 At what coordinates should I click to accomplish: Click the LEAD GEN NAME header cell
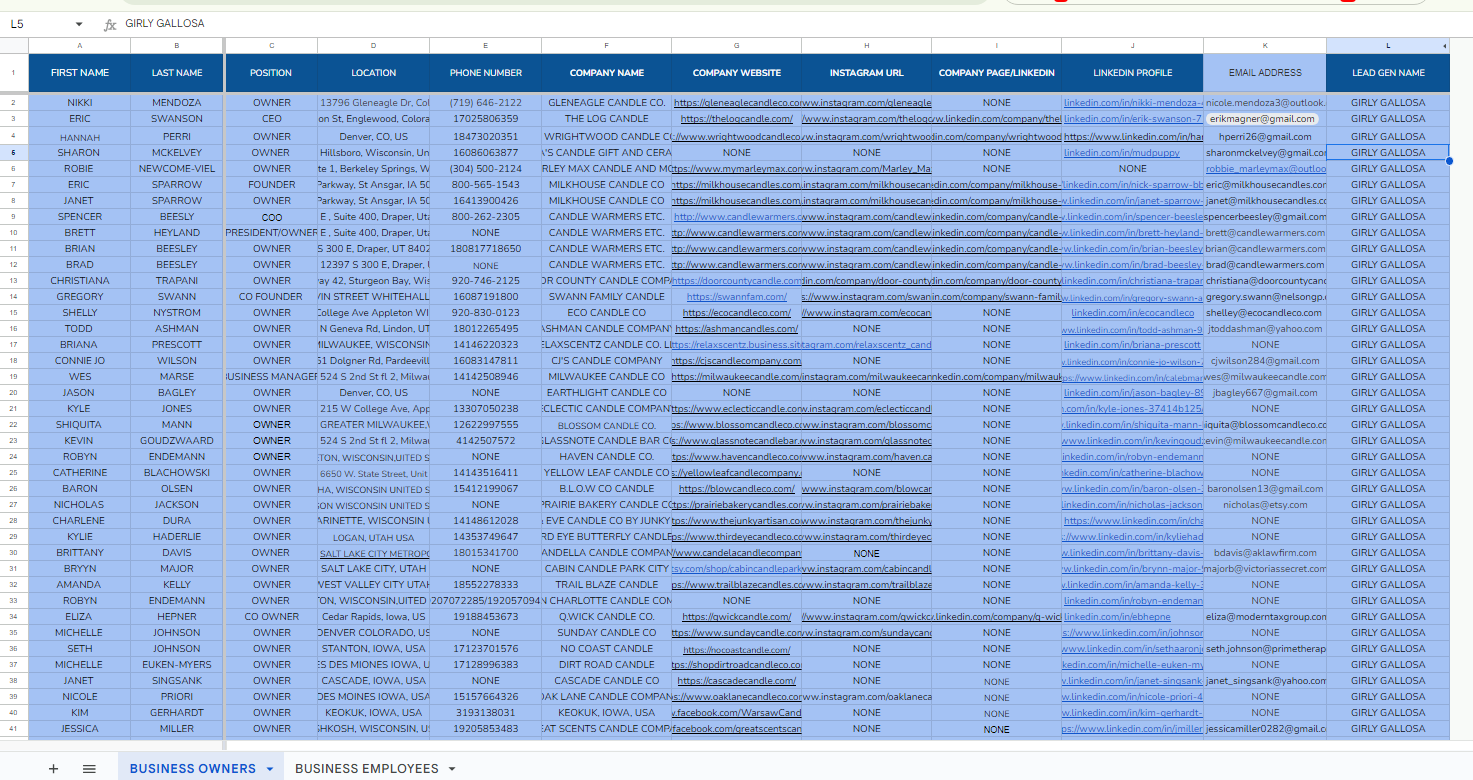(x=1388, y=73)
